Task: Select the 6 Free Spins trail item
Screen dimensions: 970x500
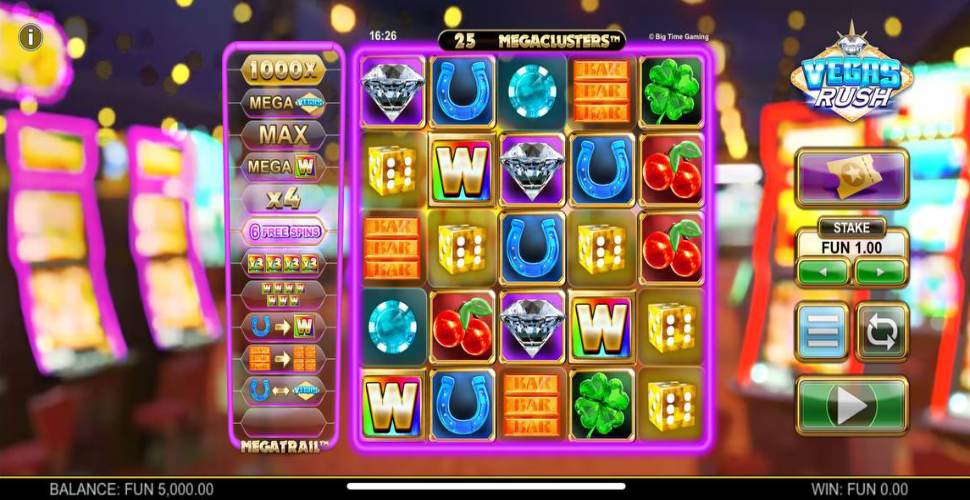Action: [283, 231]
